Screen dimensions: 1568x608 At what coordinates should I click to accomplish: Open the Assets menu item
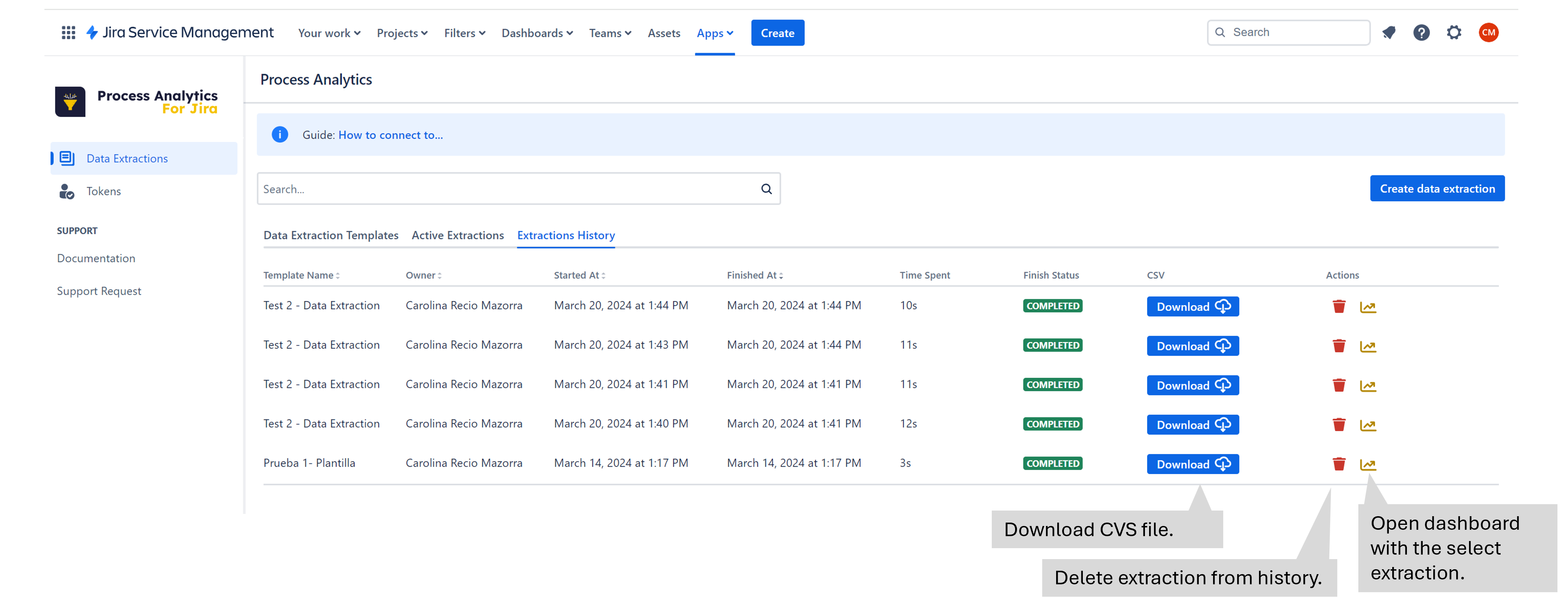click(664, 33)
